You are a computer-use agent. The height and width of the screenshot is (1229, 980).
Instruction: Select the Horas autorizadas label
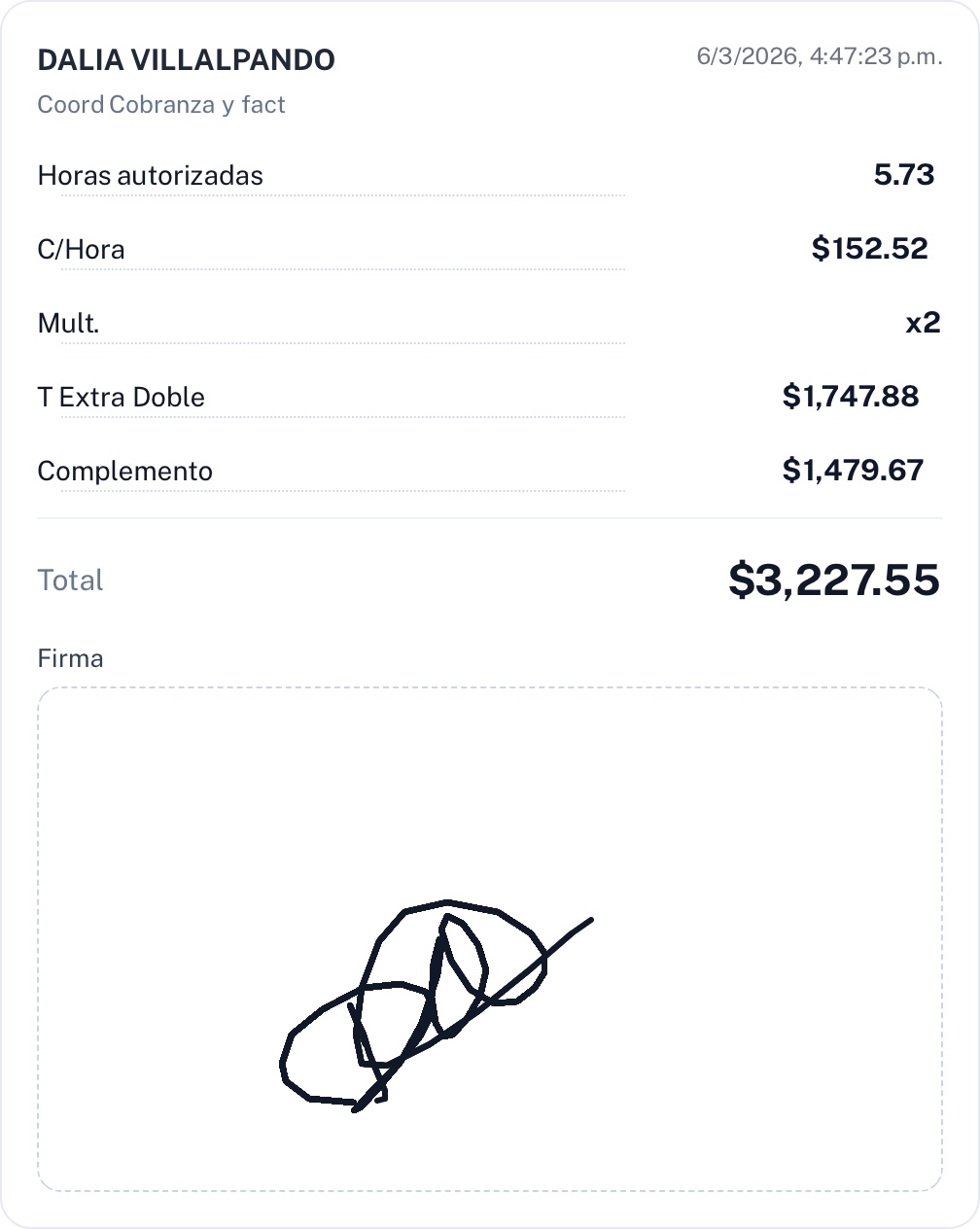150,176
